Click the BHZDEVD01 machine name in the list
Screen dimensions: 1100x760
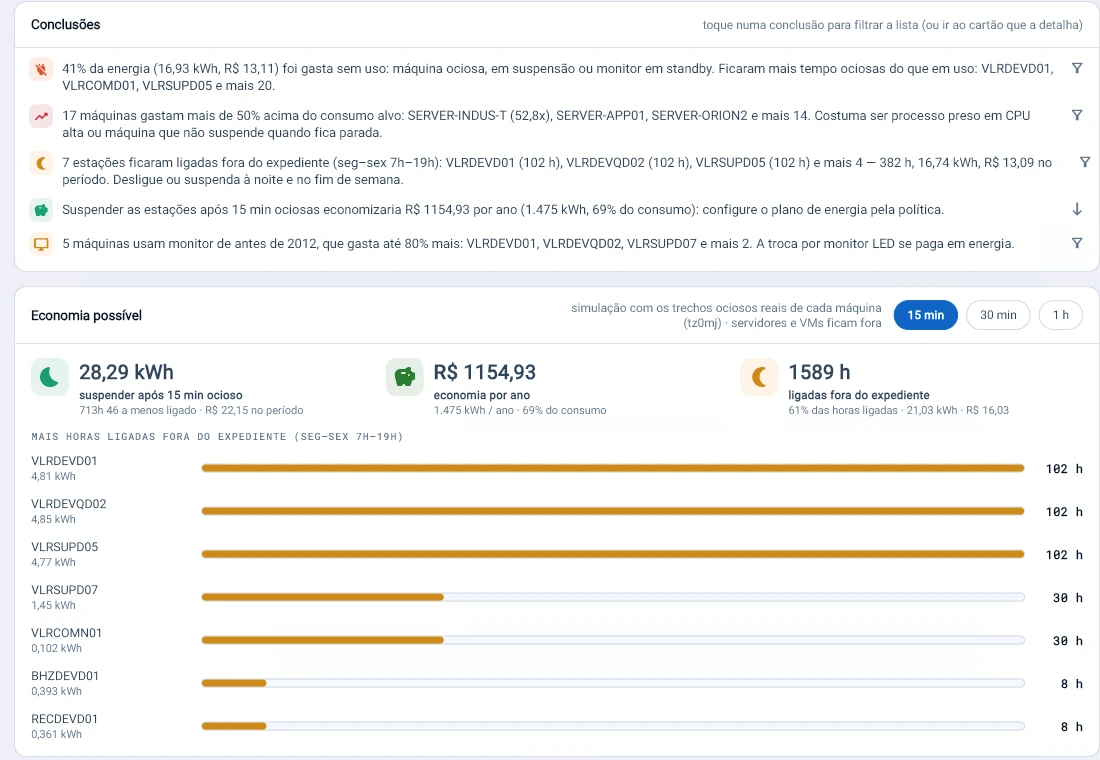65,676
